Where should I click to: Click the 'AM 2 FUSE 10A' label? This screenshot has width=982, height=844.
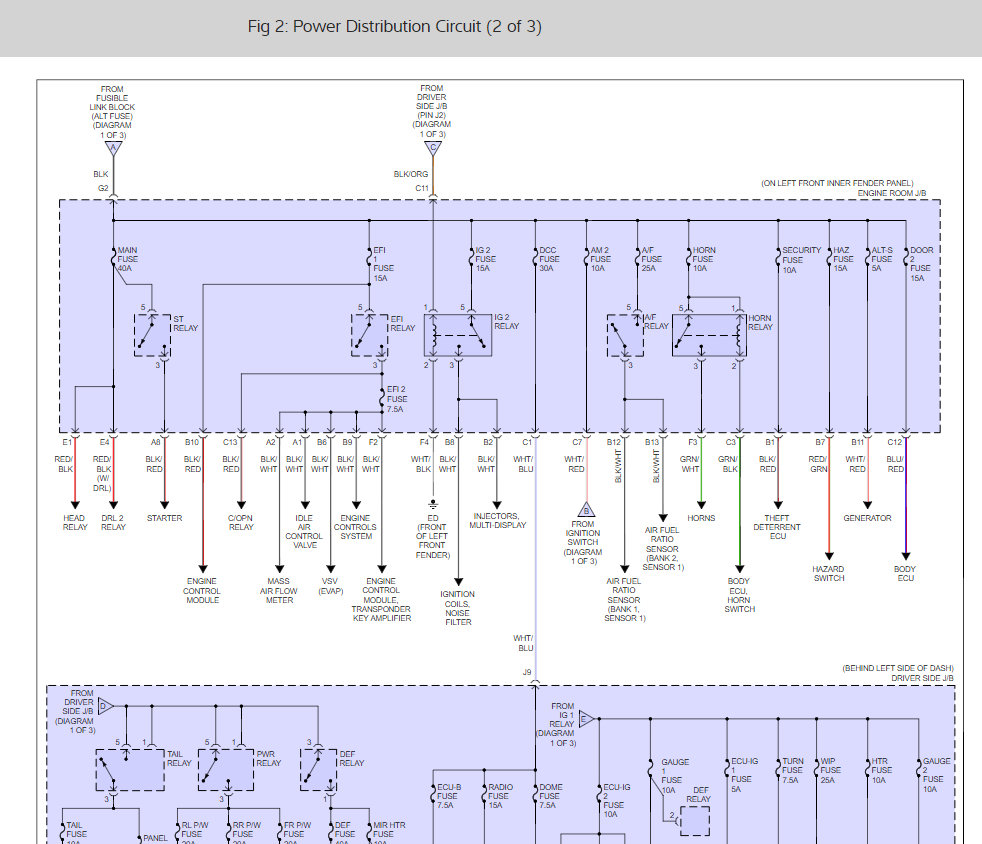click(x=600, y=259)
